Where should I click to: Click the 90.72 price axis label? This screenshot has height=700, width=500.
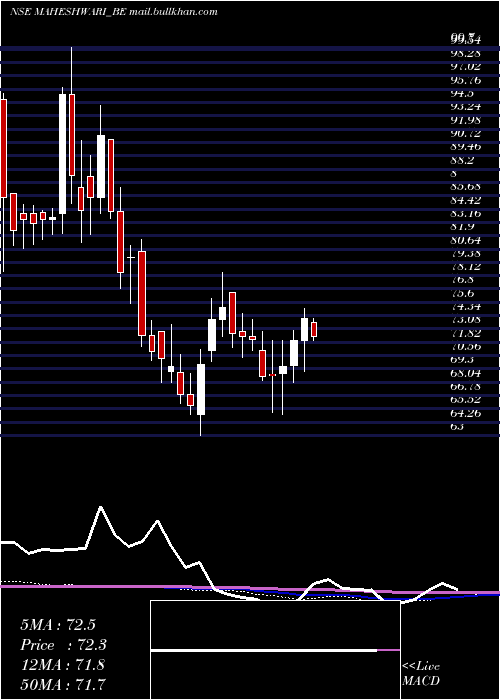point(465,133)
